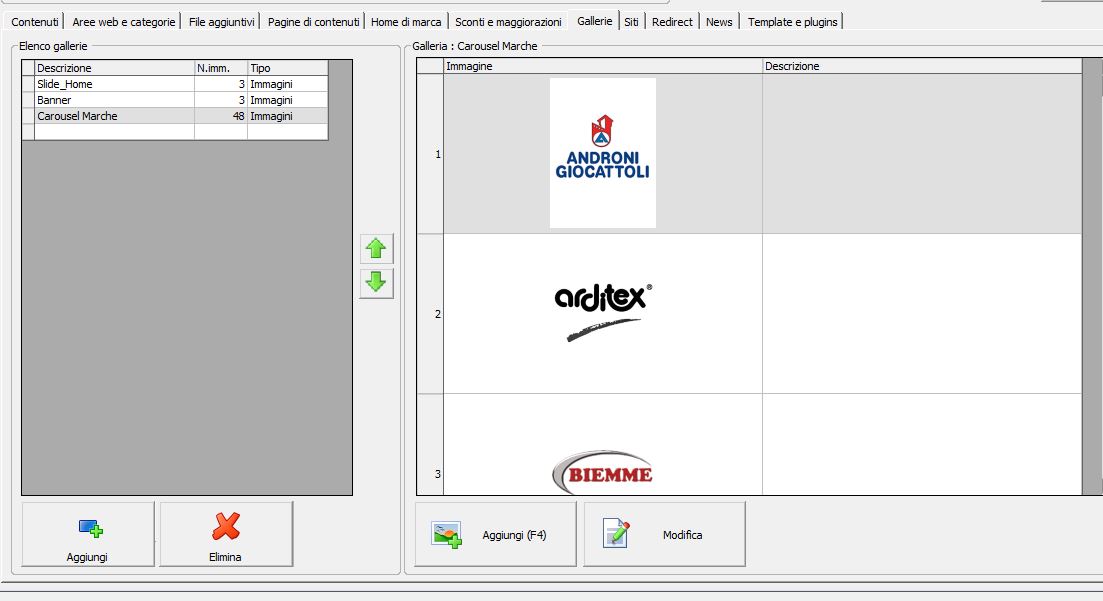
Task: Open the News tab
Action: point(719,22)
